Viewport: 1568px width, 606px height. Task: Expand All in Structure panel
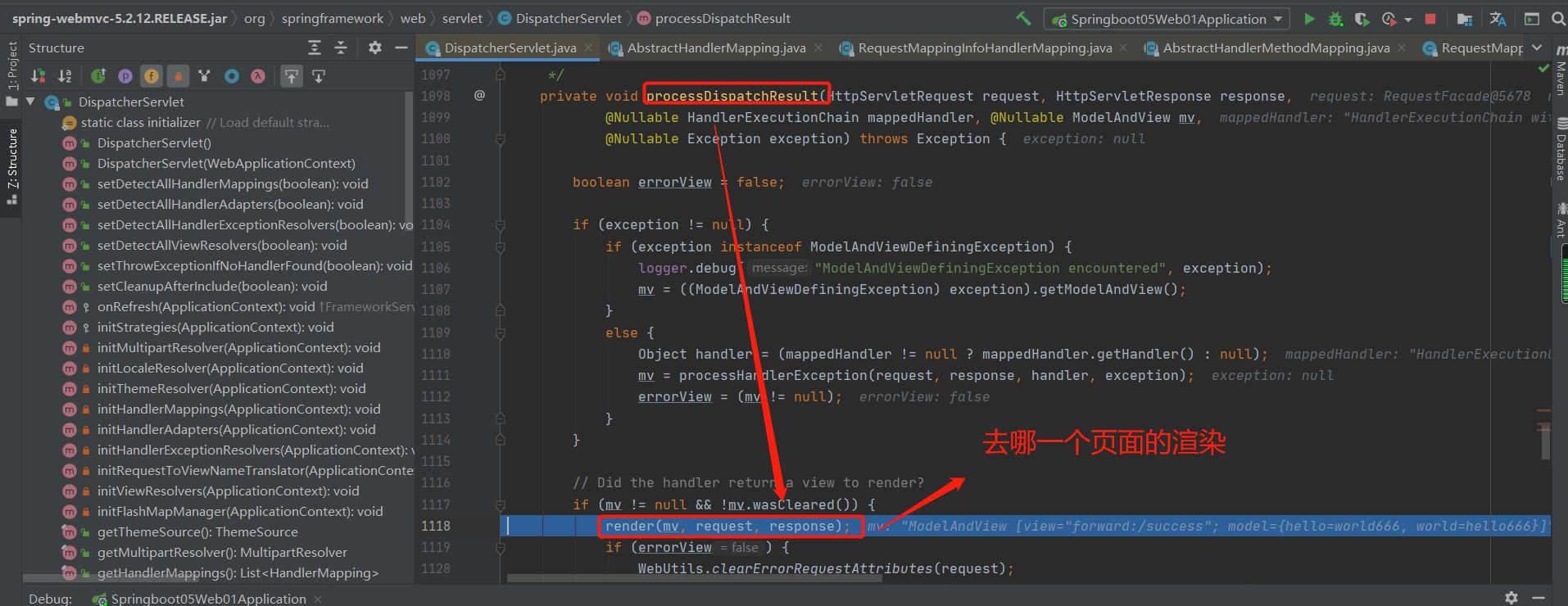coord(315,47)
